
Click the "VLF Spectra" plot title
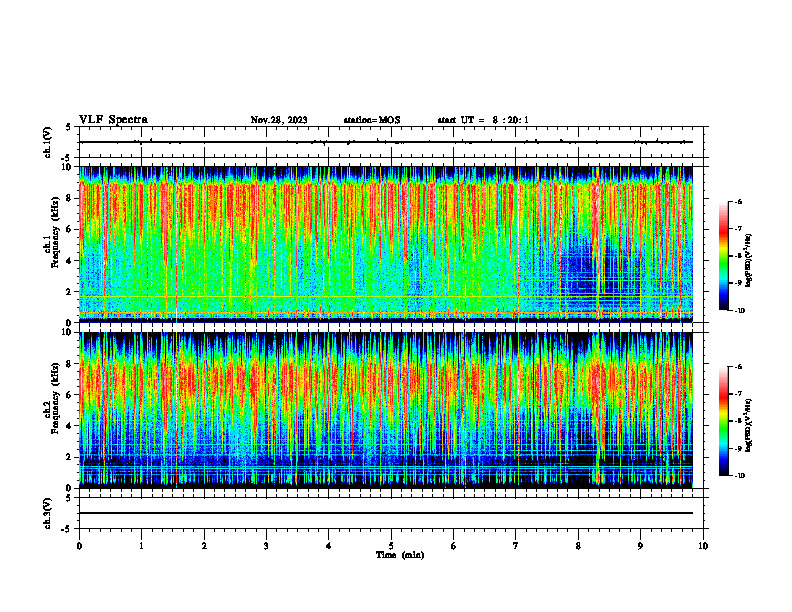pos(113,120)
